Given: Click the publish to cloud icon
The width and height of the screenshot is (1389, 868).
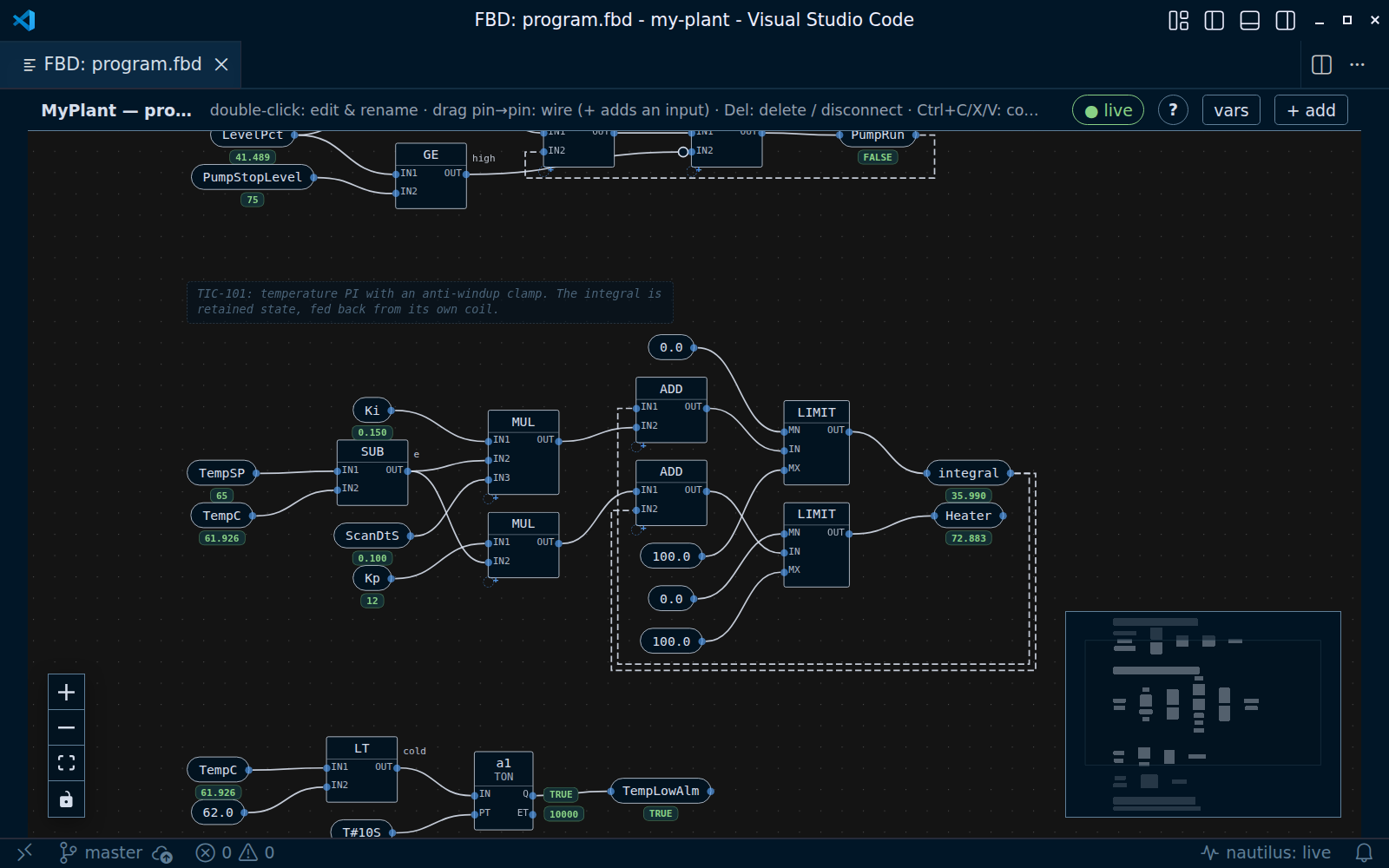Looking at the screenshot, I should pyautogui.click(x=162, y=853).
